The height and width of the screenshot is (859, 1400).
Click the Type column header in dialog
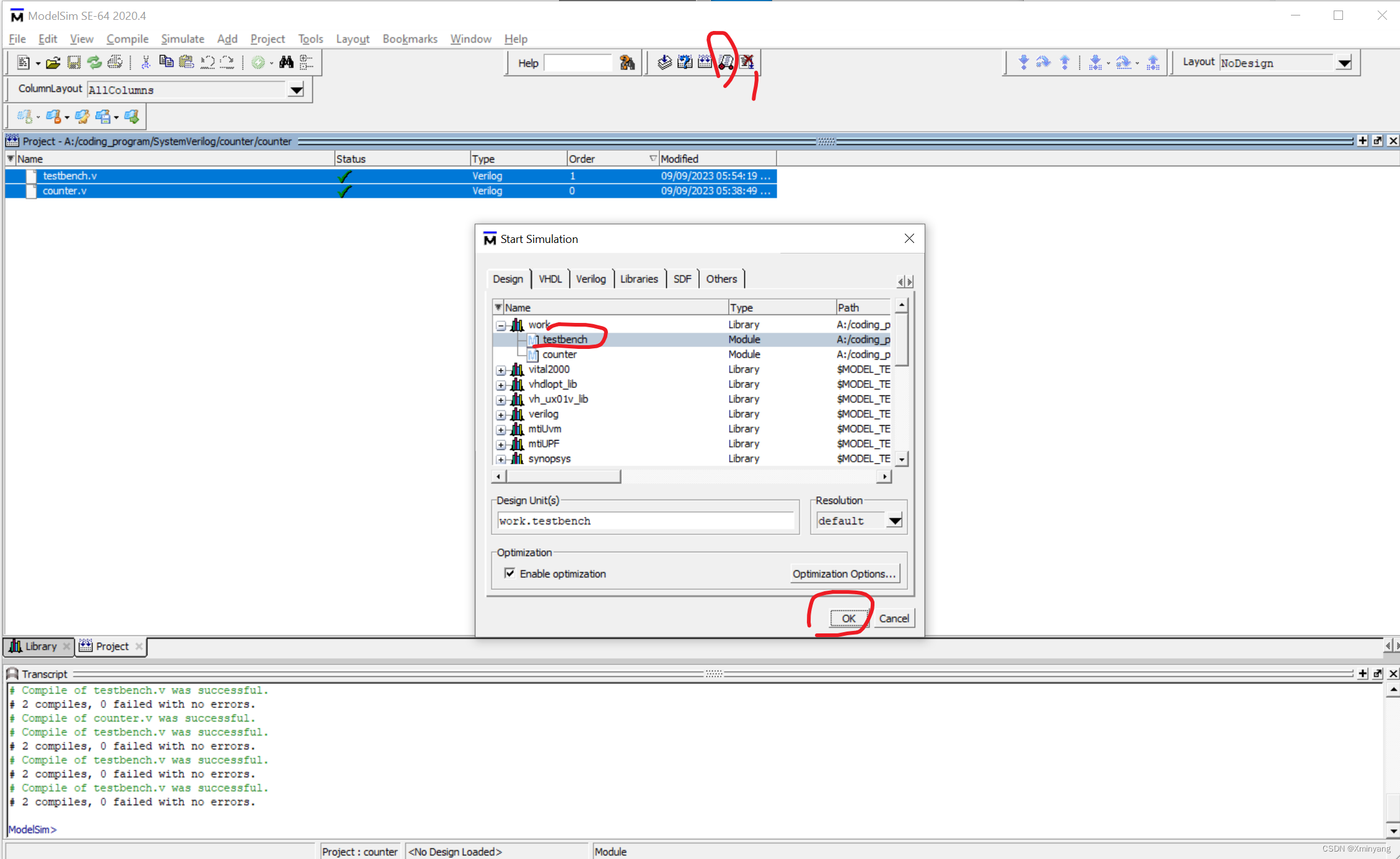click(x=781, y=307)
